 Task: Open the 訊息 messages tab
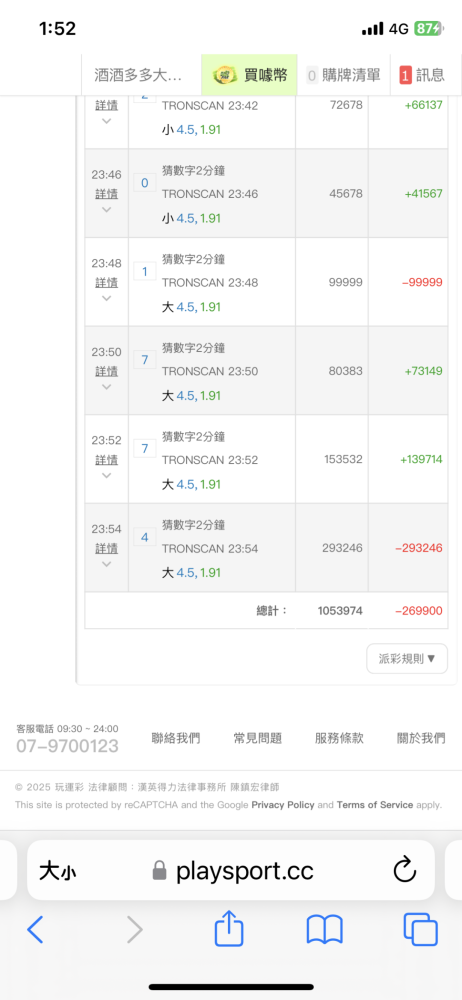[422, 75]
